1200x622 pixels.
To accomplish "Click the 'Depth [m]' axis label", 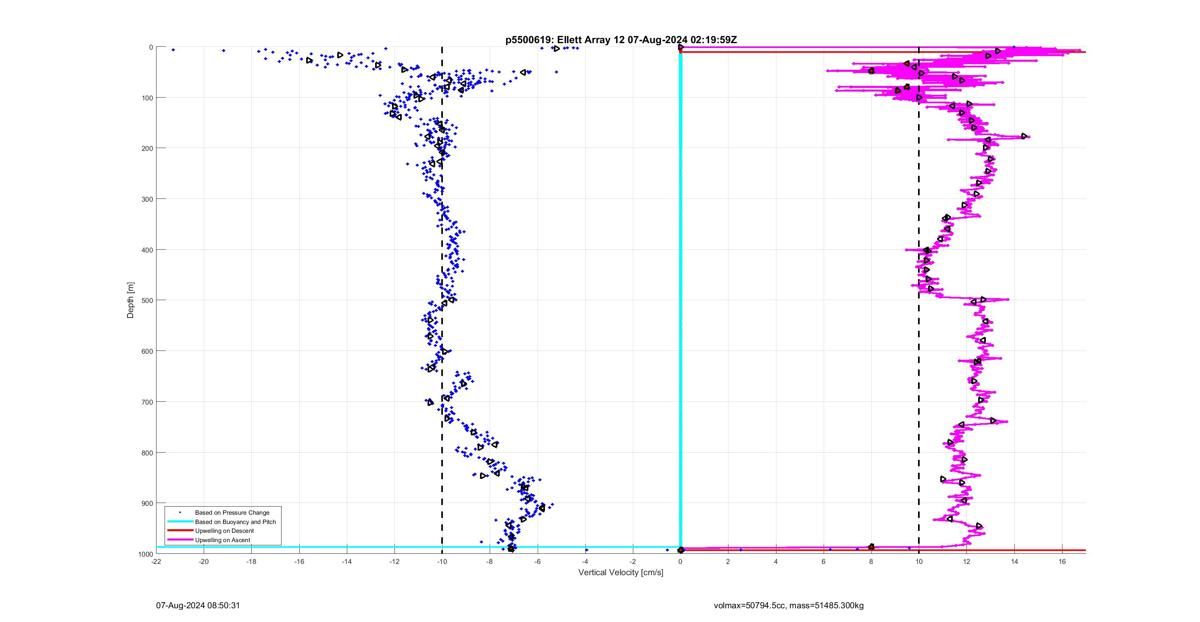I will 130,300.
